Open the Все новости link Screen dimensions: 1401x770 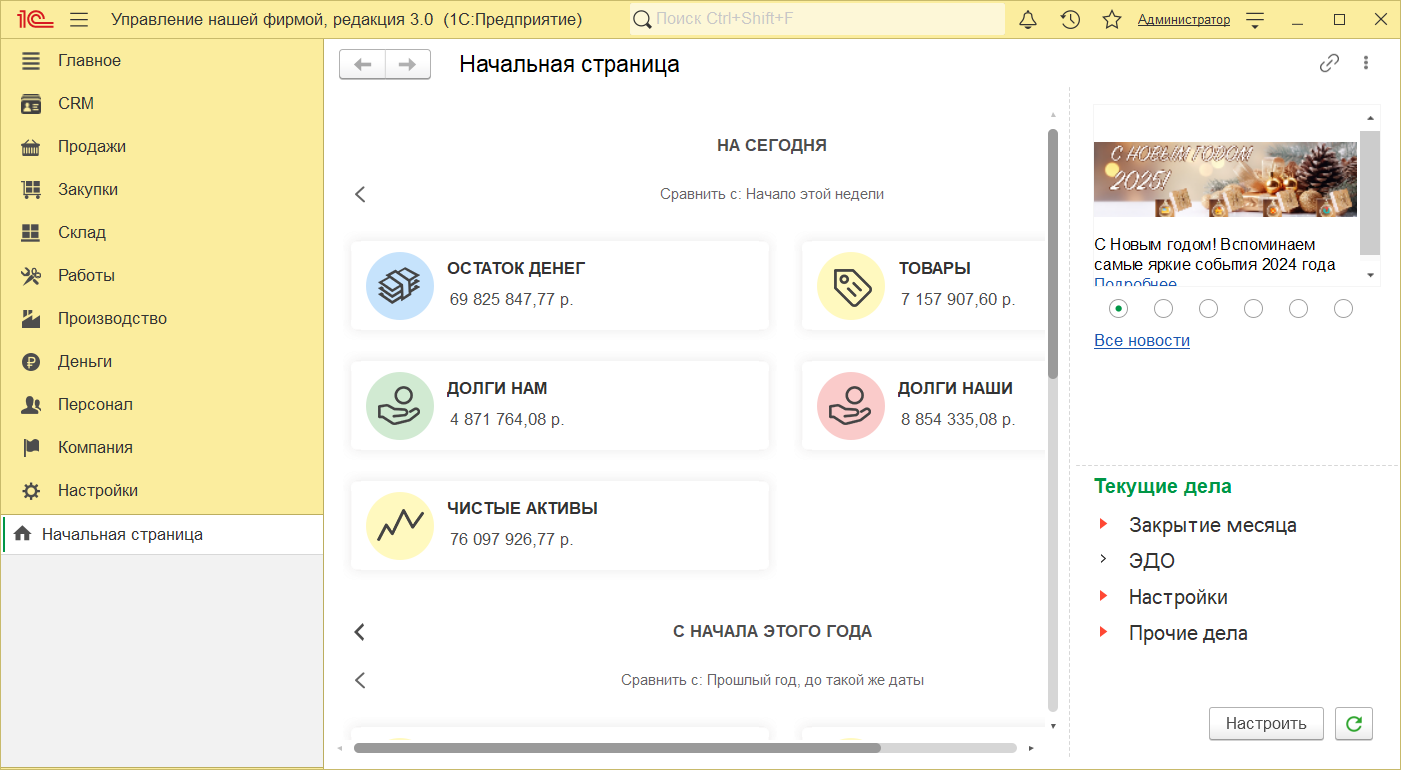tap(1142, 340)
